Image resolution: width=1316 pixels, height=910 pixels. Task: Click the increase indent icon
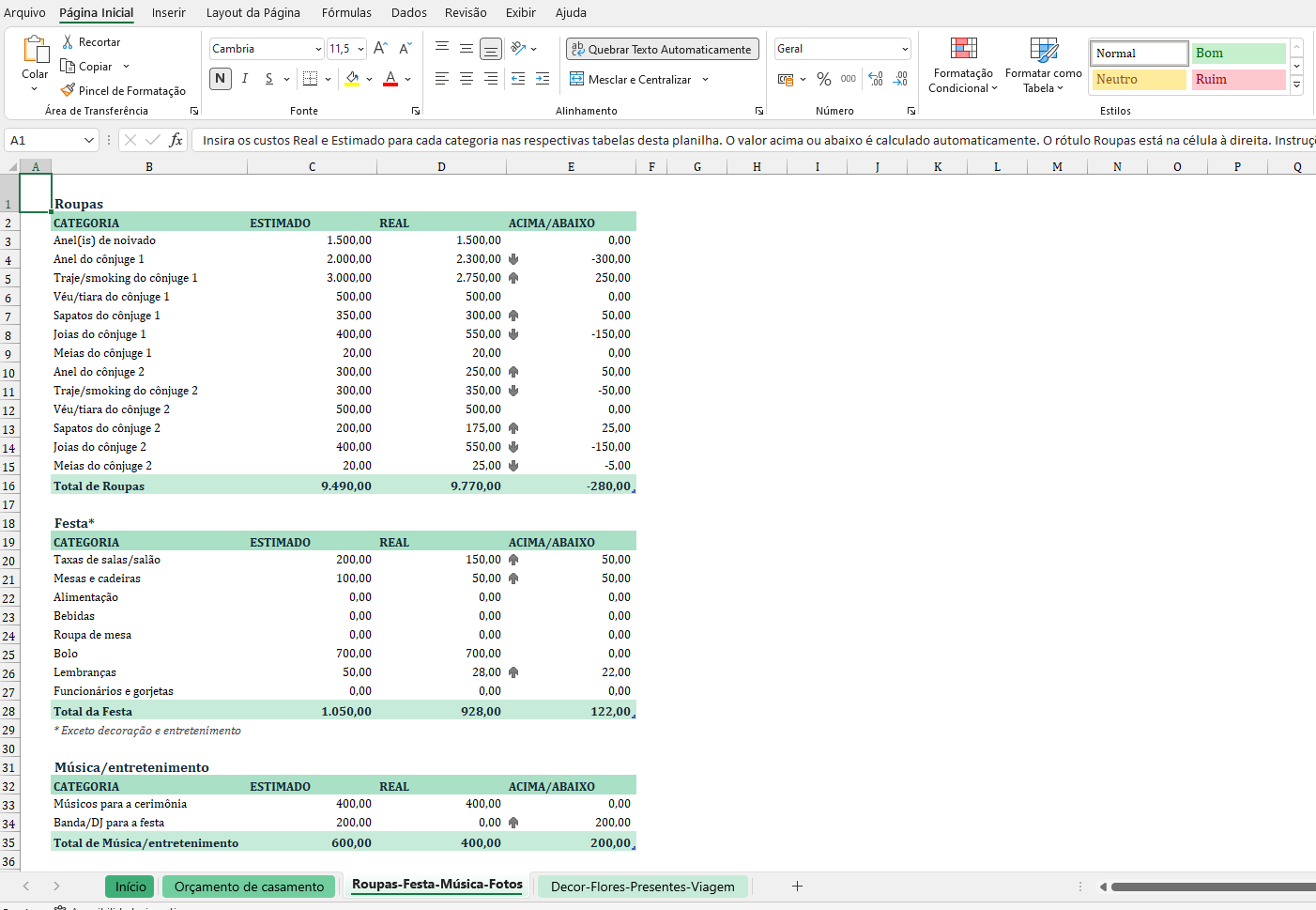click(x=543, y=80)
